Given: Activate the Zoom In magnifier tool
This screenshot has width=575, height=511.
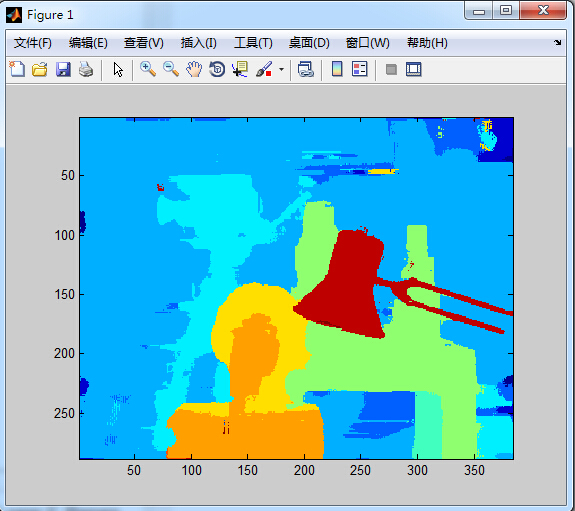Looking at the screenshot, I should pyautogui.click(x=148, y=69).
